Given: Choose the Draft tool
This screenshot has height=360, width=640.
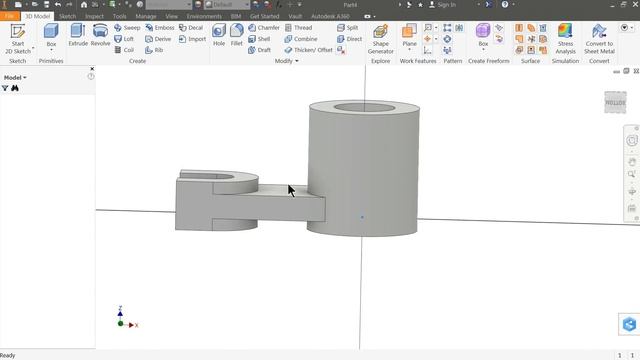Looking at the screenshot, I should [x=260, y=50].
